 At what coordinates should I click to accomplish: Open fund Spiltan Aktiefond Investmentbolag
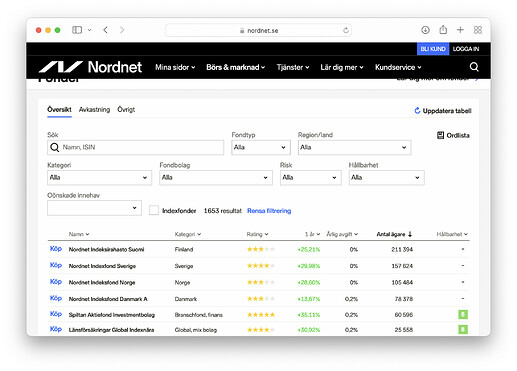pyautogui.click(x=112, y=315)
